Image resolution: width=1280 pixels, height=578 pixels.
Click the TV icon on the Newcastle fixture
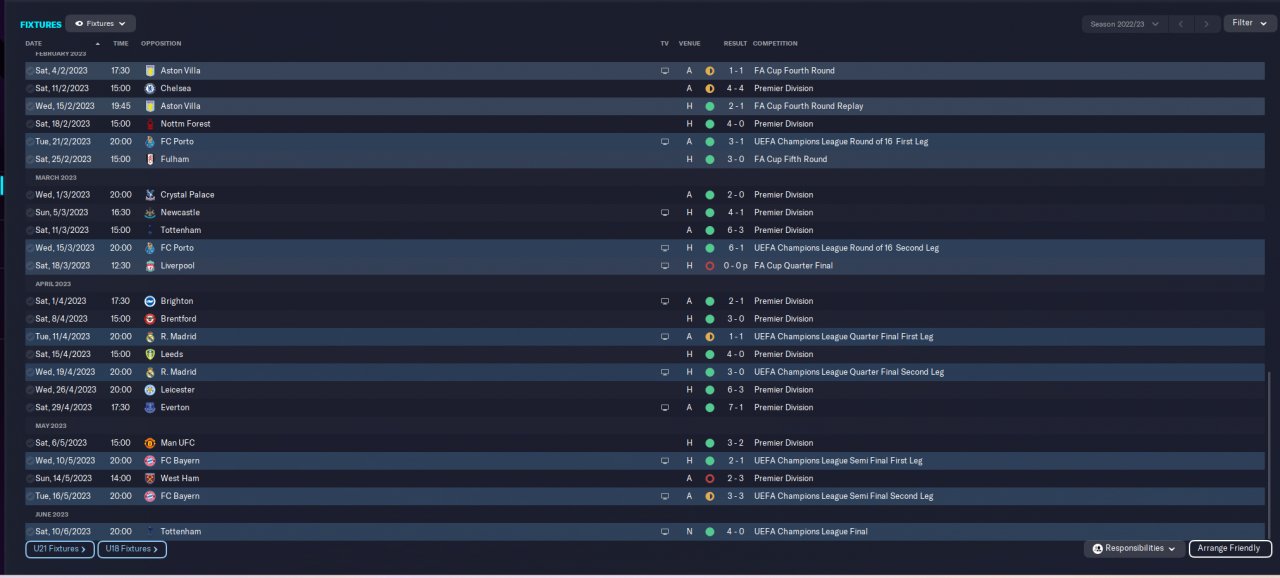[664, 213]
